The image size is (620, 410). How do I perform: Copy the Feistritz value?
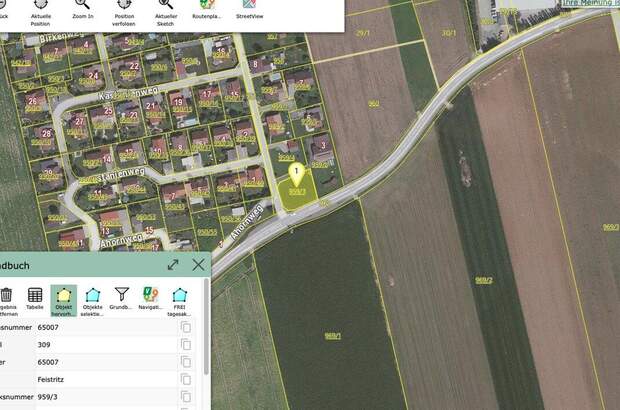click(x=186, y=379)
